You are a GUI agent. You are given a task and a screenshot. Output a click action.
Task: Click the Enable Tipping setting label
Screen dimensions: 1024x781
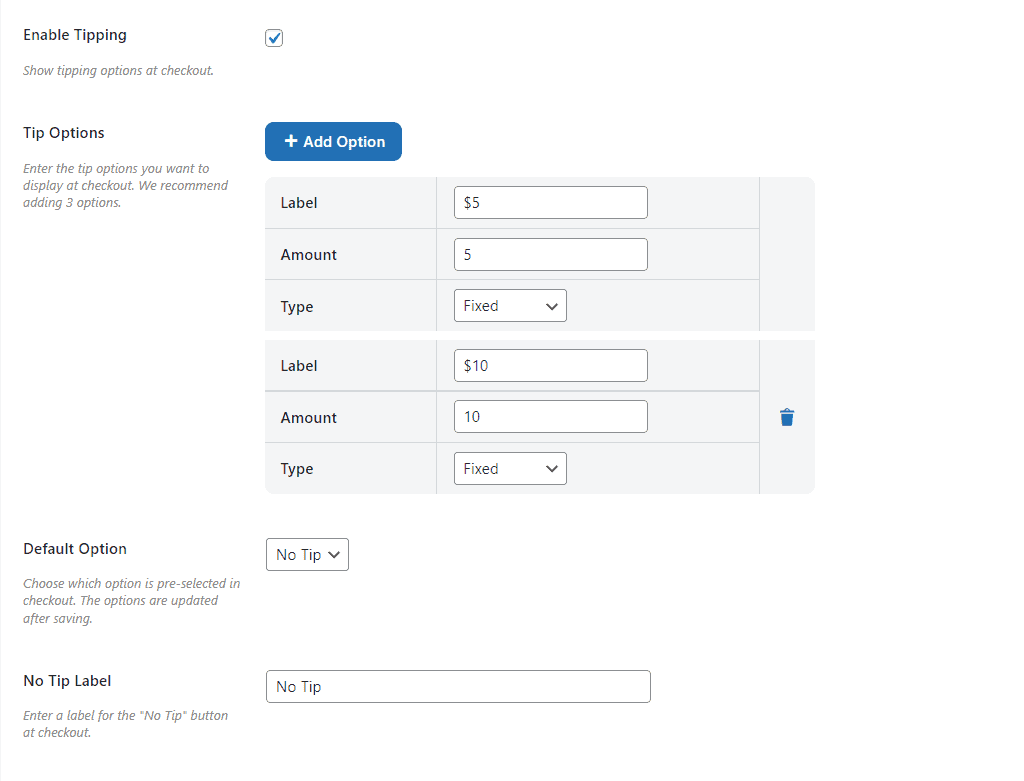(75, 35)
